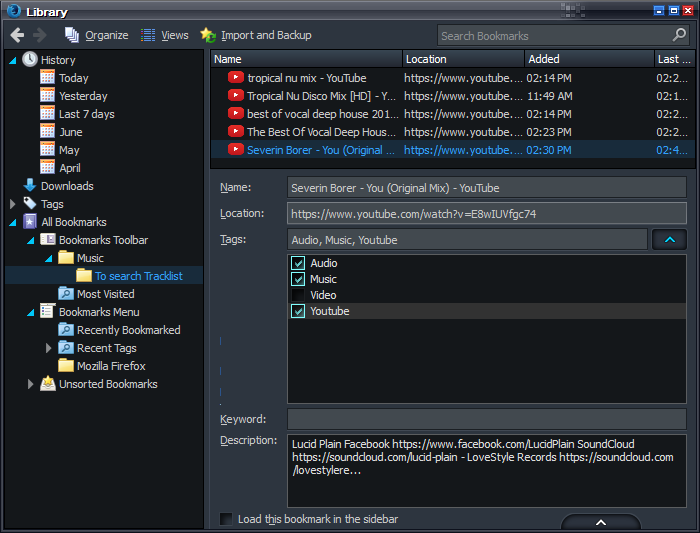700x533 pixels.
Task: Check the Video tag checkbox
Action: tap(298, 295)
